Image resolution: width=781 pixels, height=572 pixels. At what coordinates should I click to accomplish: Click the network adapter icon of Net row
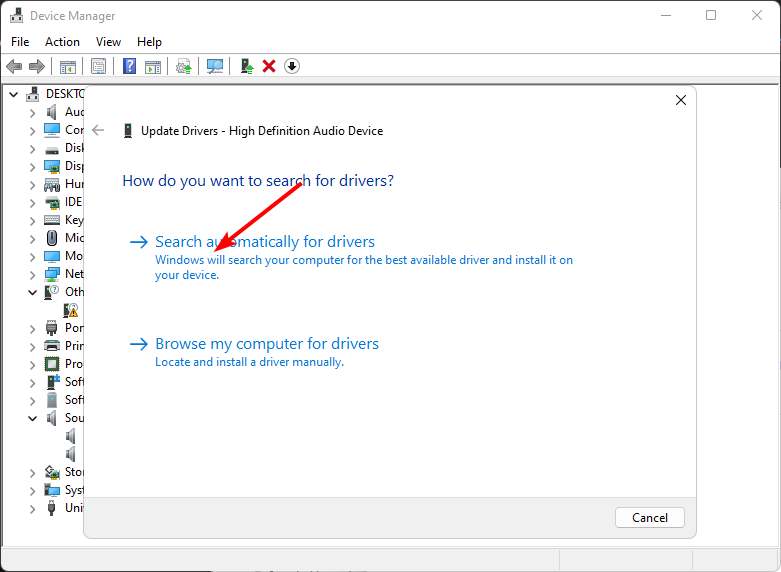pyautogui.click(x=52, y=274)
